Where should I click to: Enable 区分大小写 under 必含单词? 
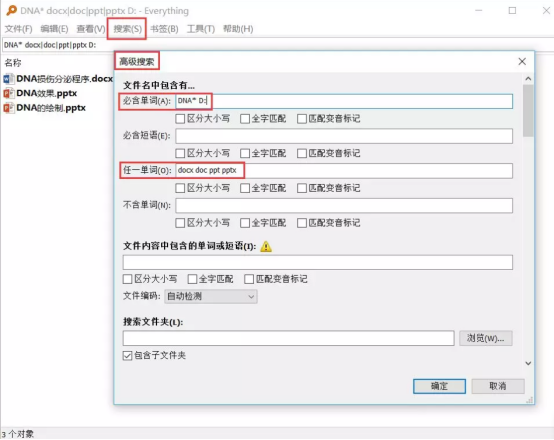point(180,119)
